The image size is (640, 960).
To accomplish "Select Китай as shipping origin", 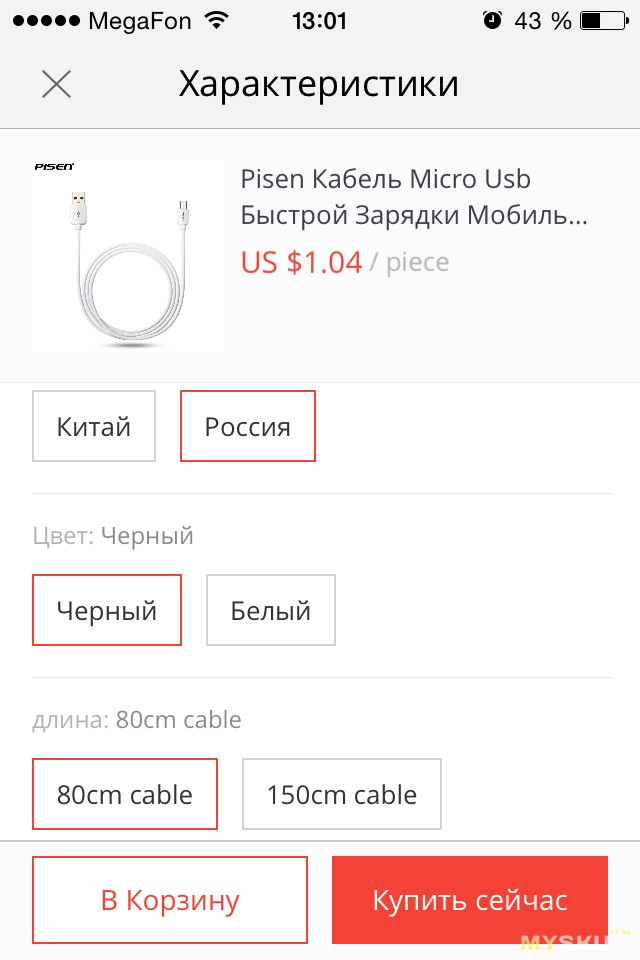I will point(94,426).
